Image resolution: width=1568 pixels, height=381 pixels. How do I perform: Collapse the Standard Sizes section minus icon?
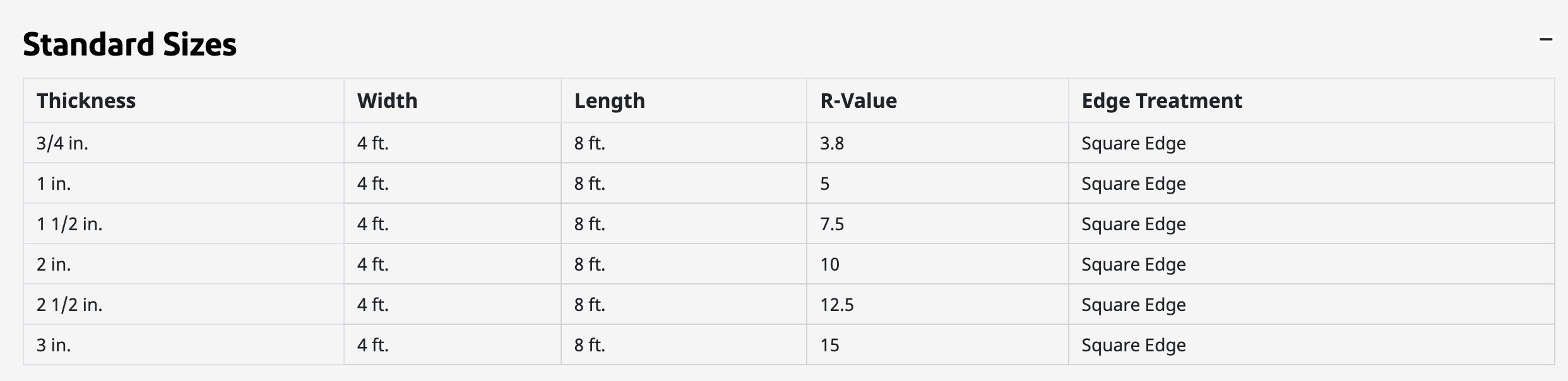pyautogui.click(x=1545, y=40)
